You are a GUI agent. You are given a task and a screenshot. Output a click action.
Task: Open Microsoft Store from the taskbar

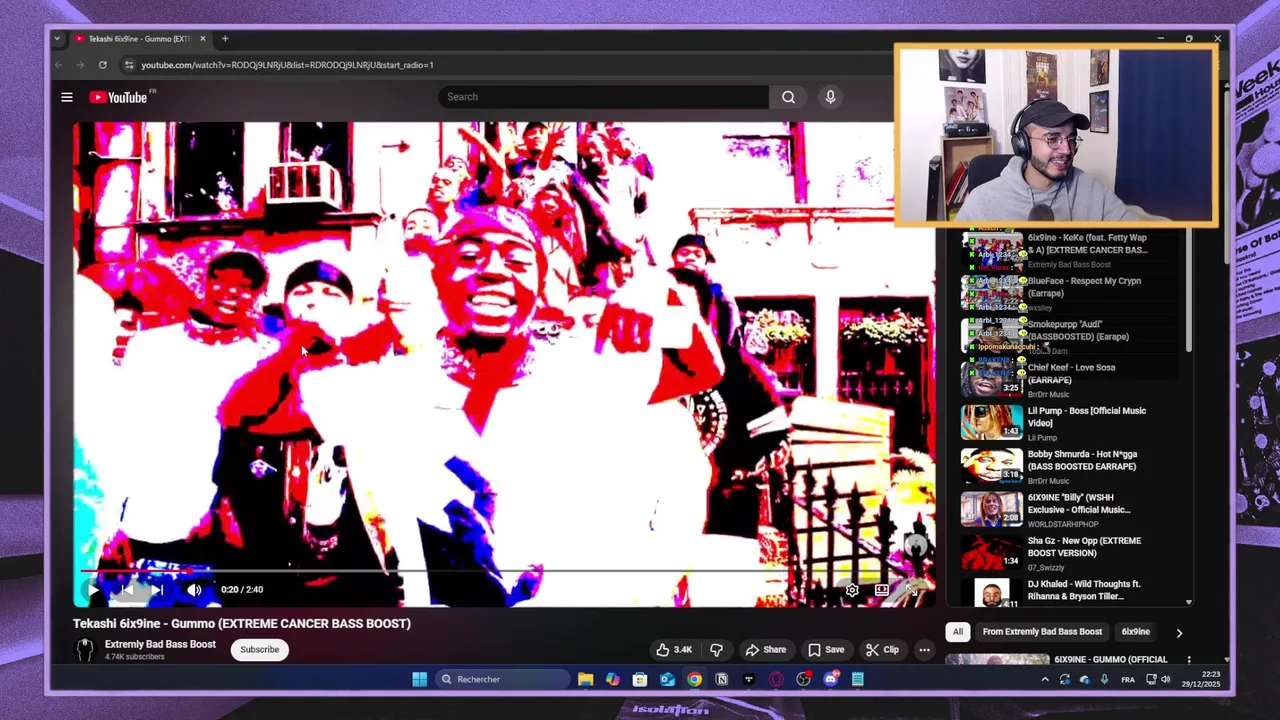[x=640, y=680]
